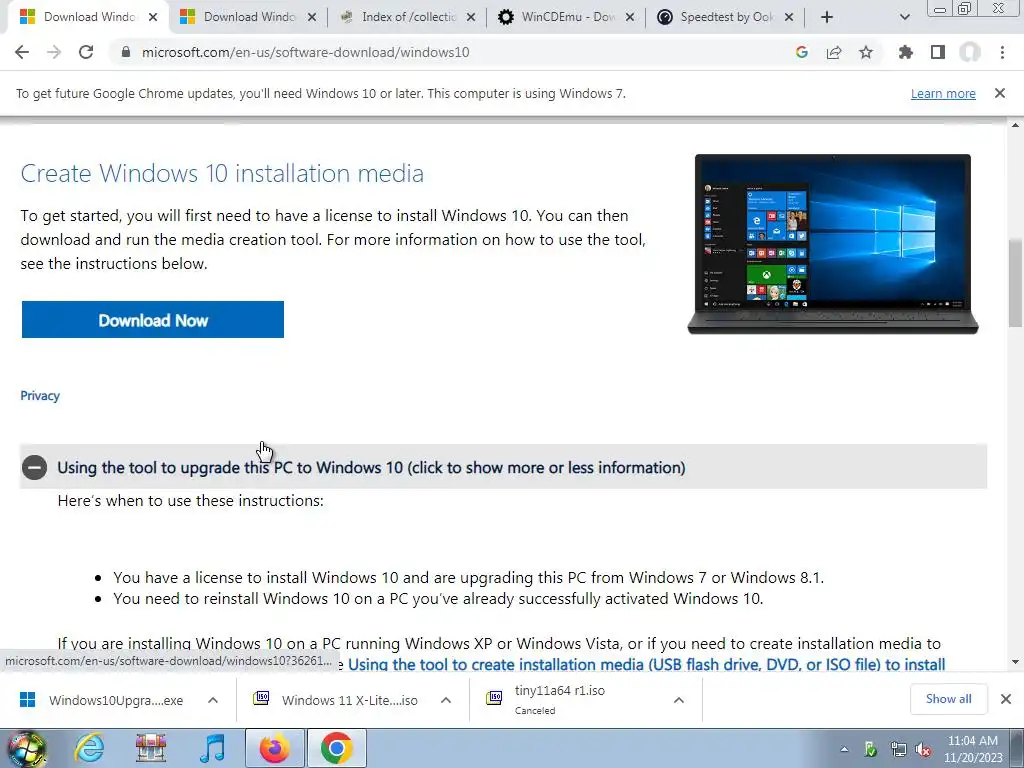Dismiss the Chrome updates infobar

tap(1000, 93)
